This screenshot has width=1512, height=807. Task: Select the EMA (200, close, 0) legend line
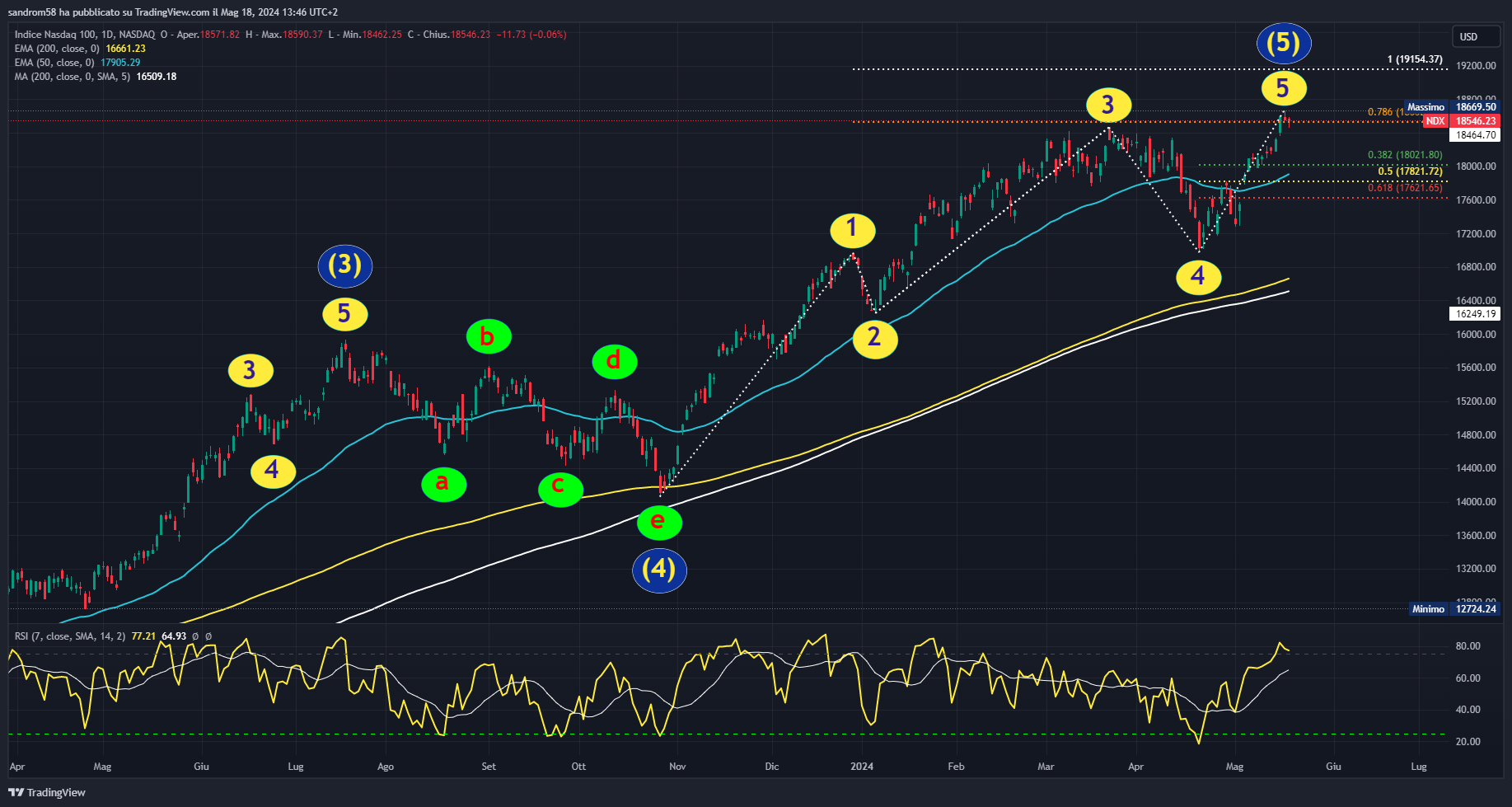80,49
